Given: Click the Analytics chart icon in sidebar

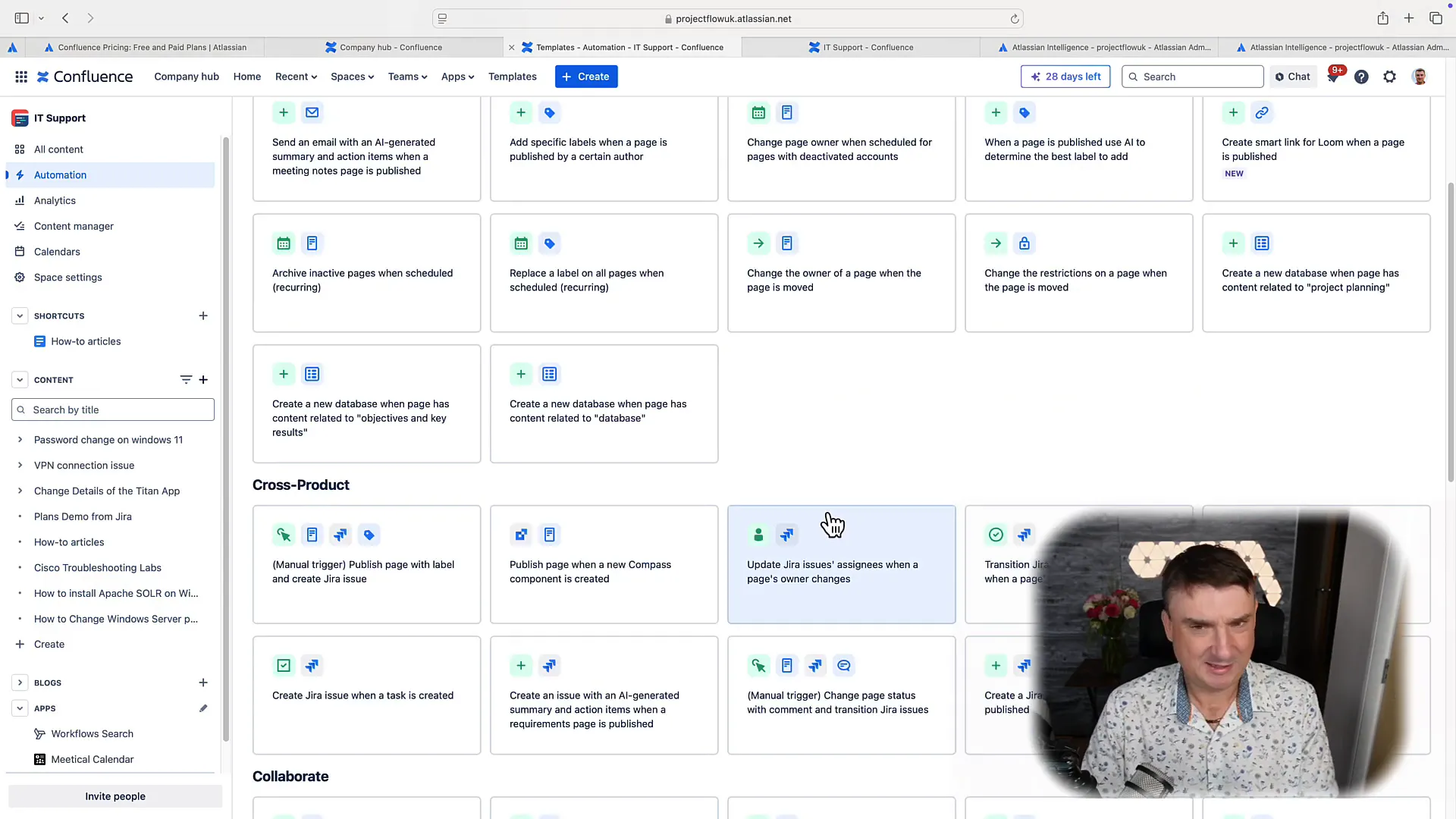Looking at the screenshot, I should pos(20,201).
